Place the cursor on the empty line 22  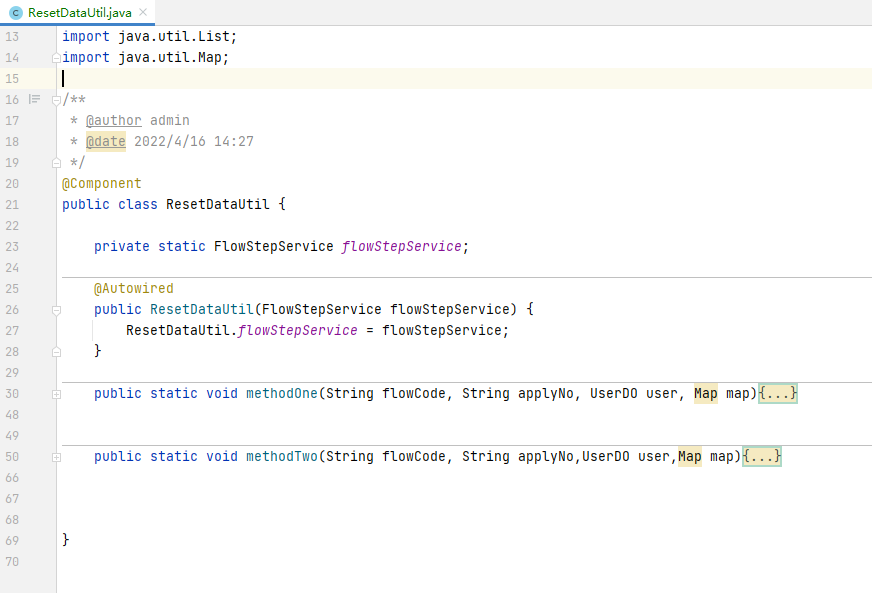[467, 226]
